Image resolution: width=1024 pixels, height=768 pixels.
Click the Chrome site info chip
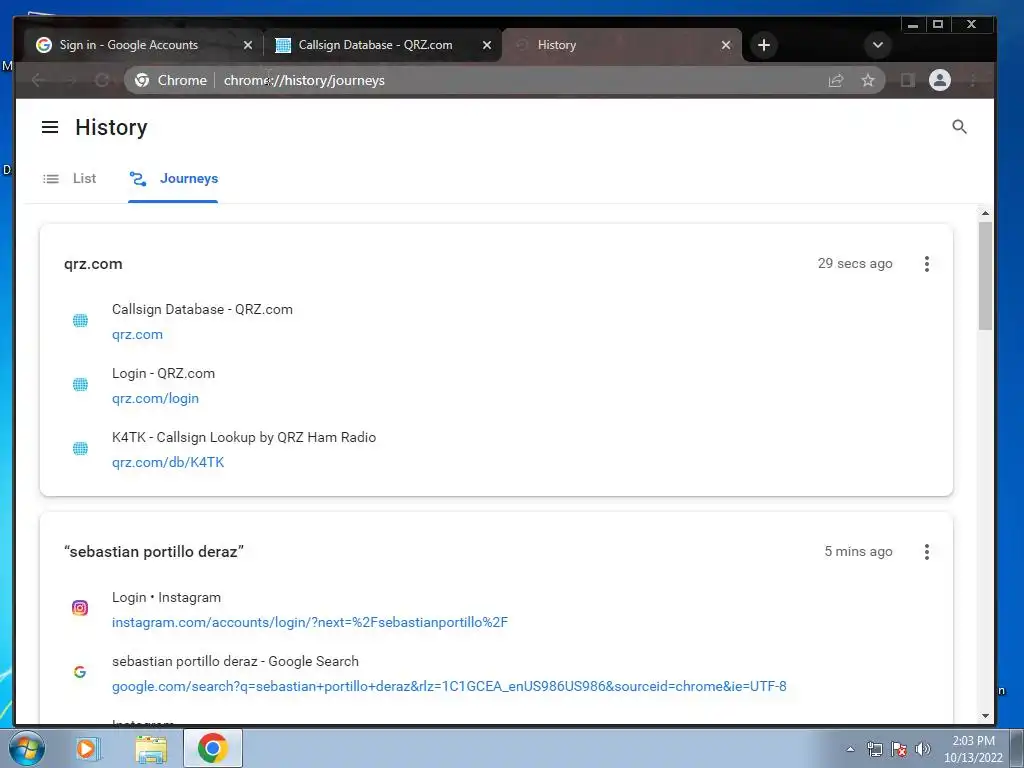coord(170,80)
